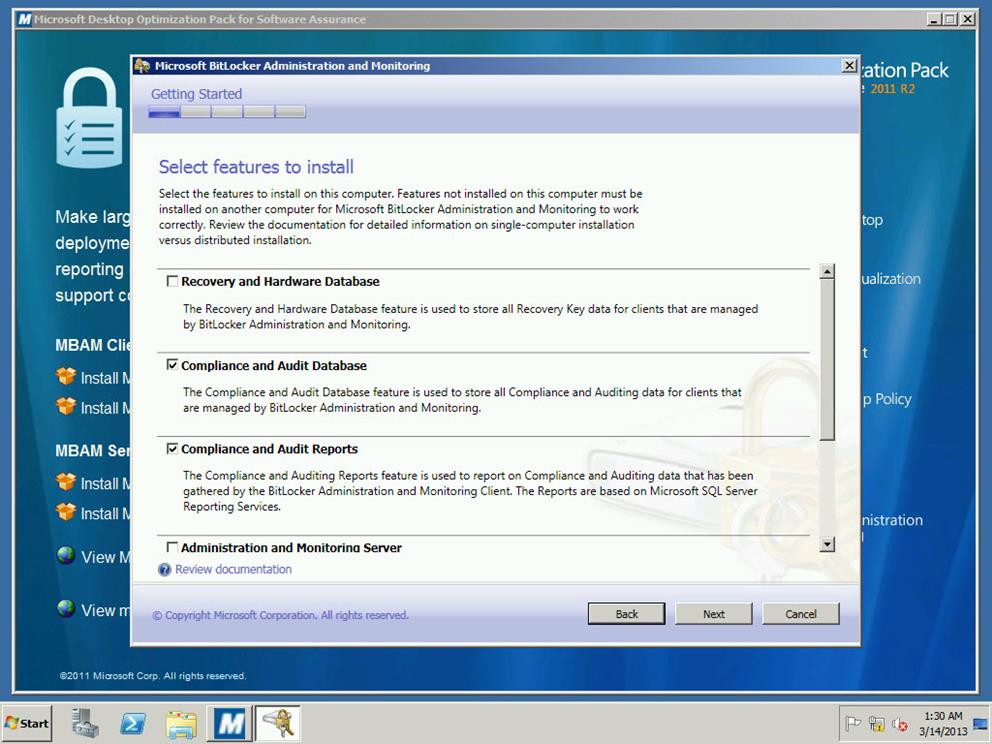The width and height of the screenshot is (992, 744).
Task: Select the BitLocker setup taskbar button
Action: pyautogui.click(x=277, y=723)
